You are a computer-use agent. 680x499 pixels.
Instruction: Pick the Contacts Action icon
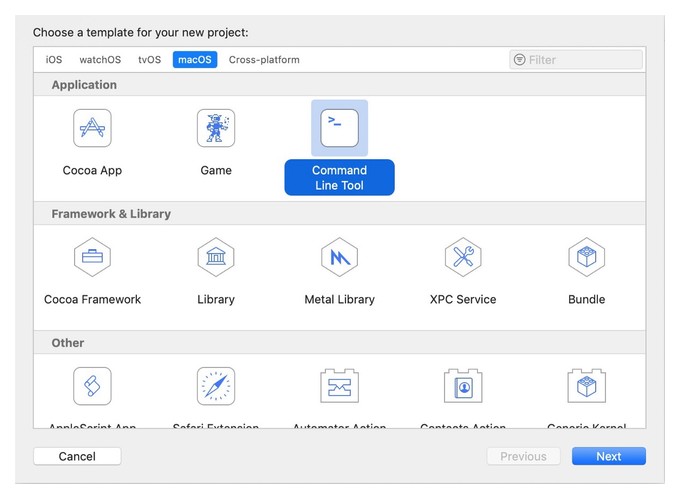(463, 386)
